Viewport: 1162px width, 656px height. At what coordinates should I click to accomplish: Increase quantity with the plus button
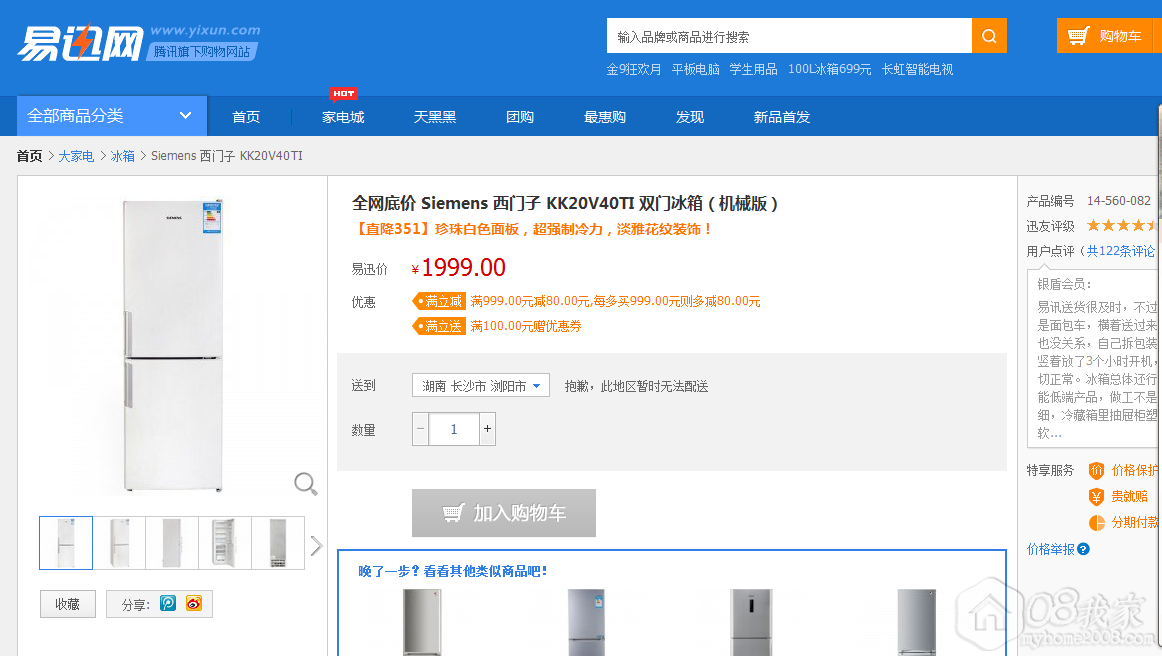(x=487, y=429)
